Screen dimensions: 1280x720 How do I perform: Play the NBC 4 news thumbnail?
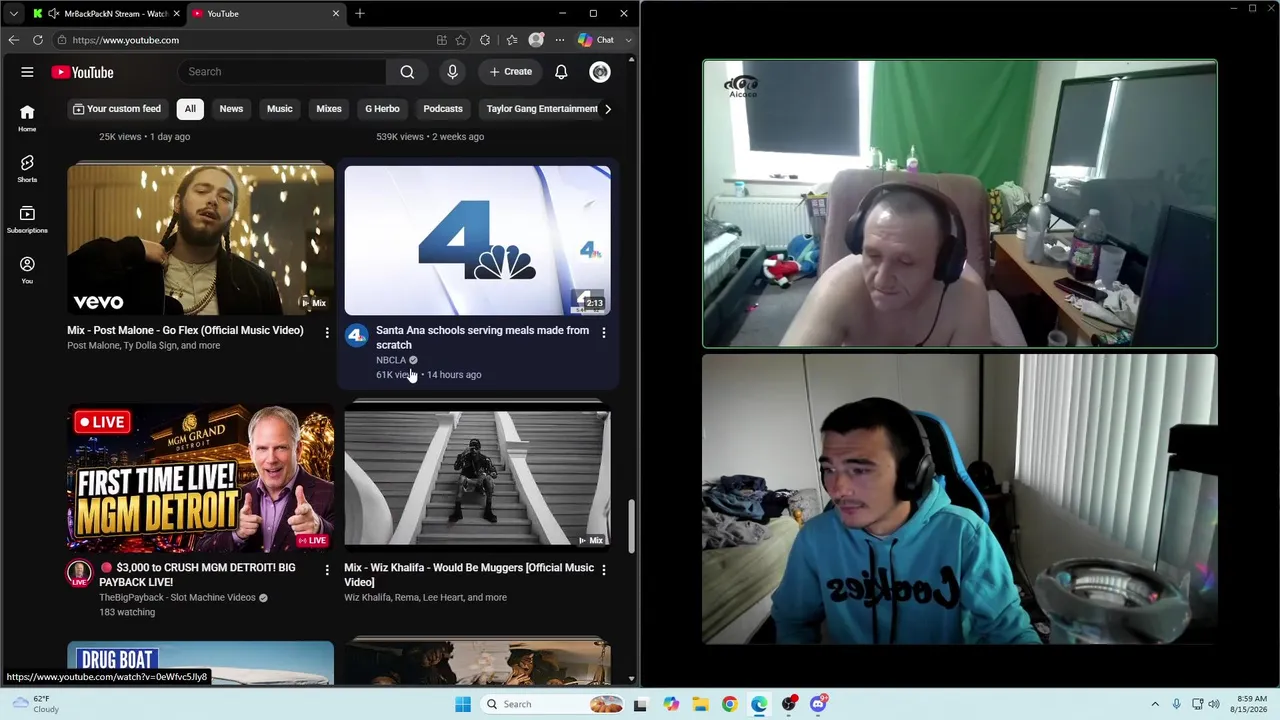(x=478, y=240)
